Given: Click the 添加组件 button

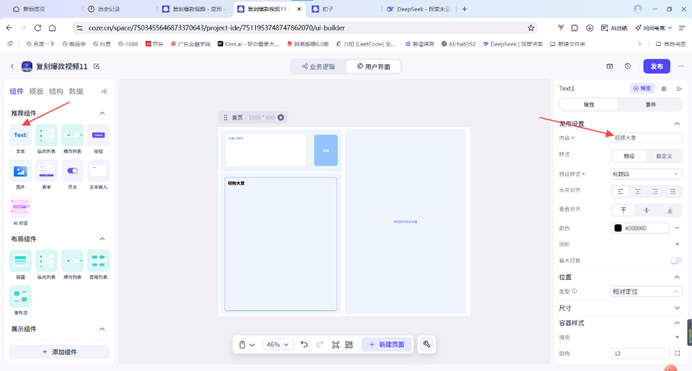Looking at the screenshot, I should click(60, 352).
